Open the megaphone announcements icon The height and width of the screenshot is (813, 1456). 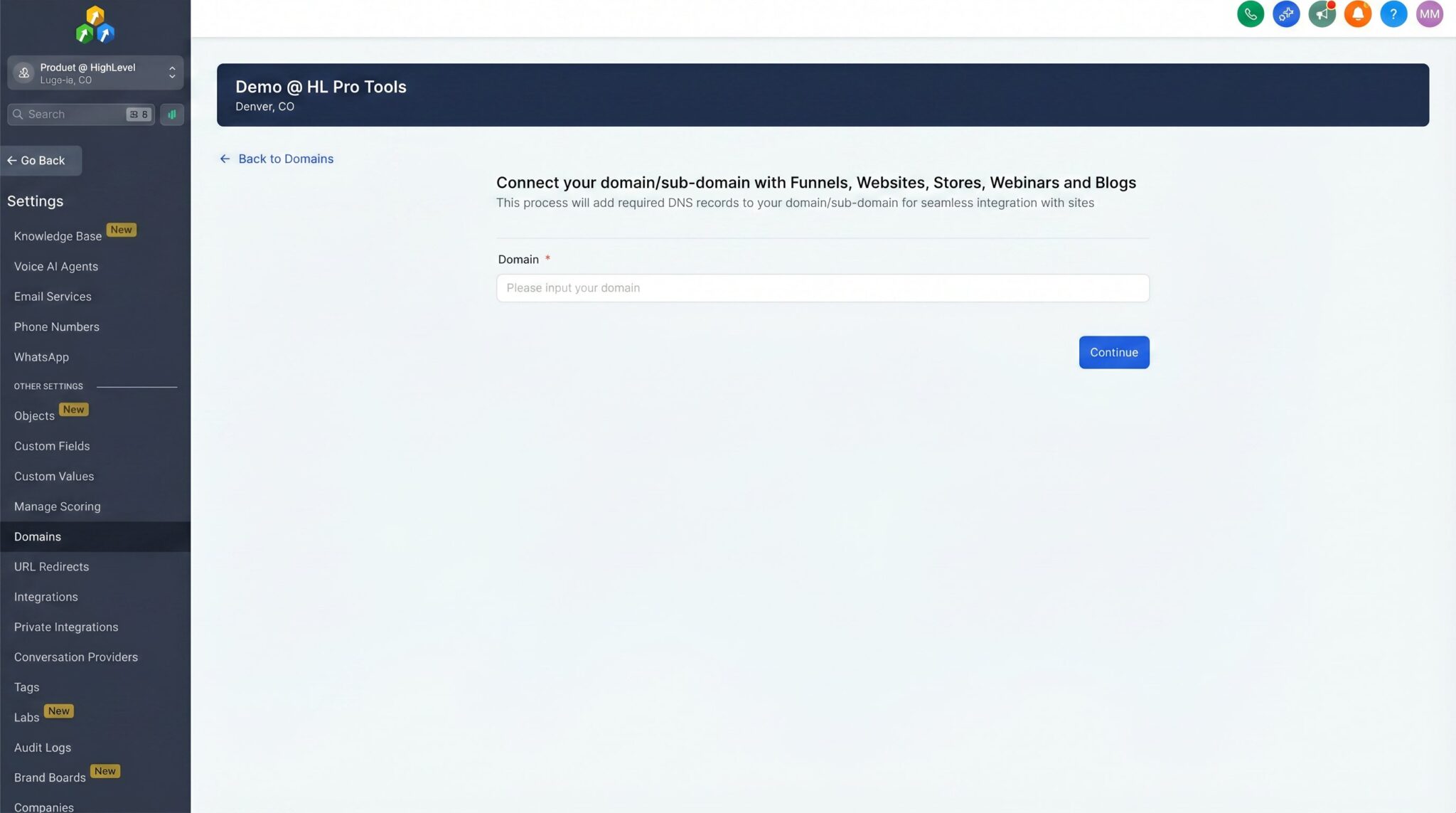pos(1322,14)
